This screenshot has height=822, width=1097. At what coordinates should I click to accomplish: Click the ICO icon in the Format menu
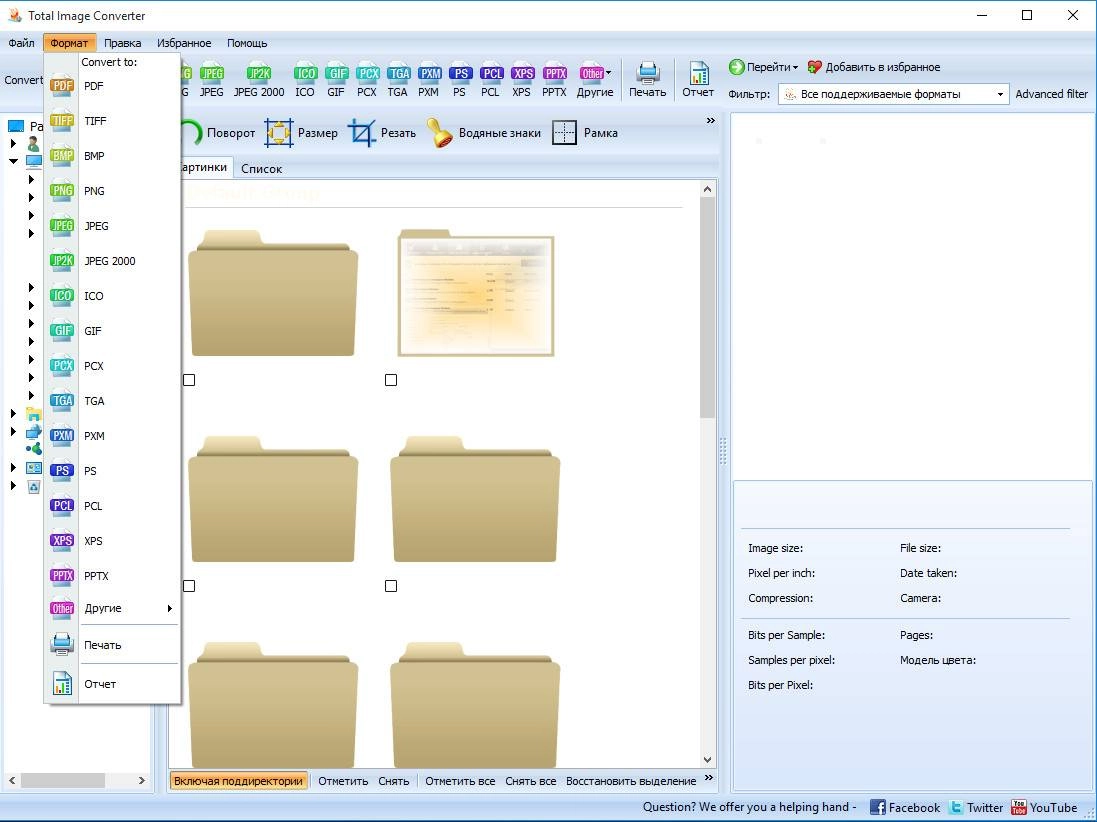pos(62,296)
